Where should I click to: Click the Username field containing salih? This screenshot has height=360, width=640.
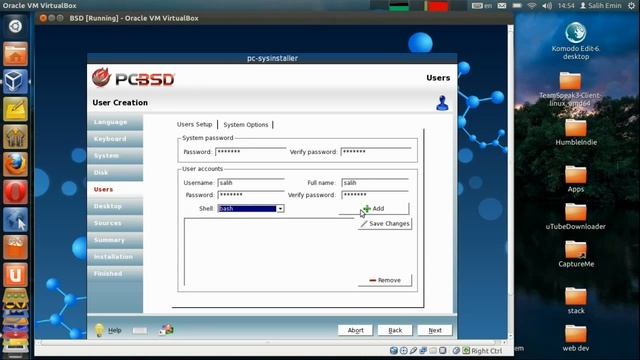click(x=251, y=183)
